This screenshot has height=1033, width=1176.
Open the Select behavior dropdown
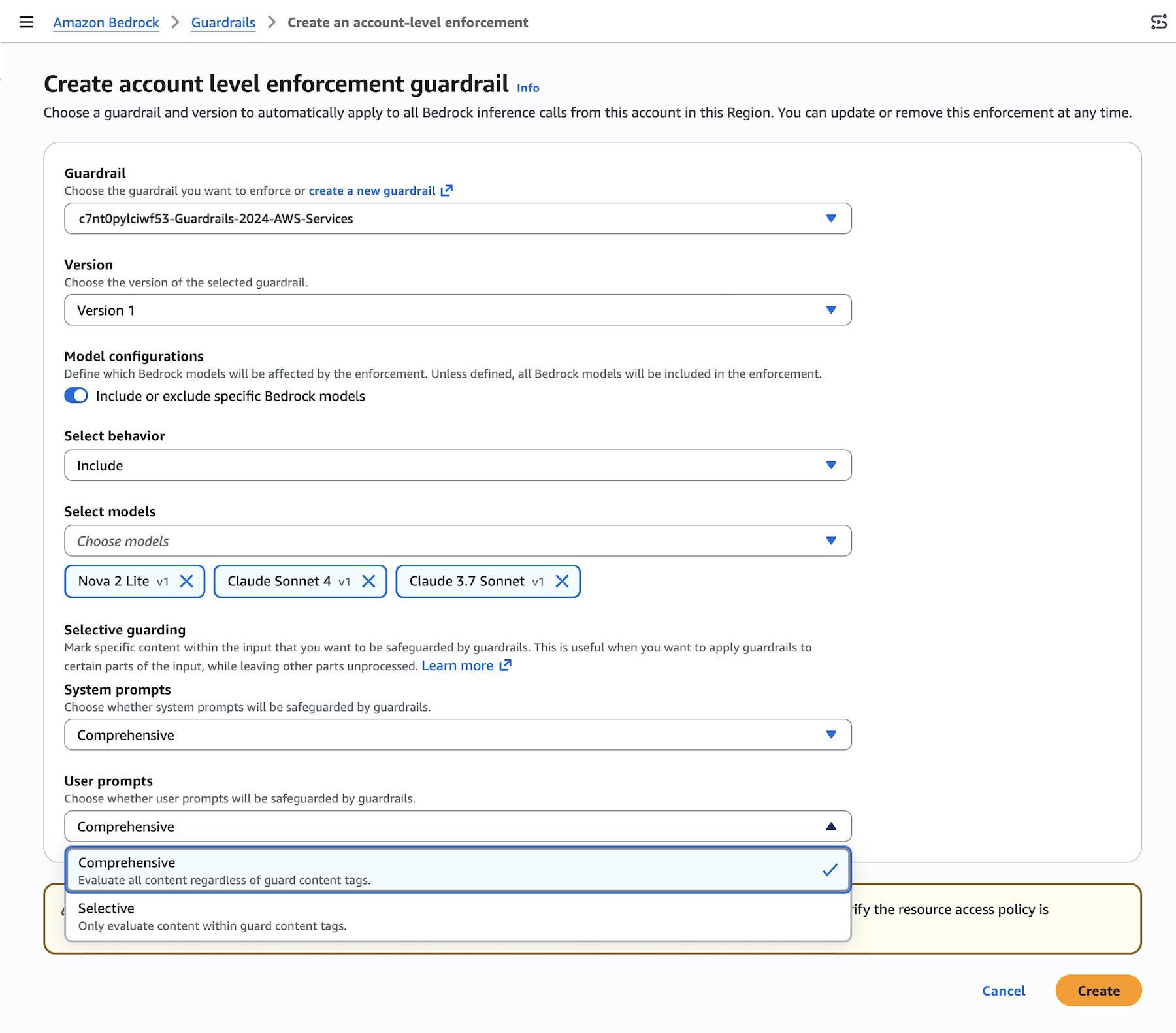(457, 465)
